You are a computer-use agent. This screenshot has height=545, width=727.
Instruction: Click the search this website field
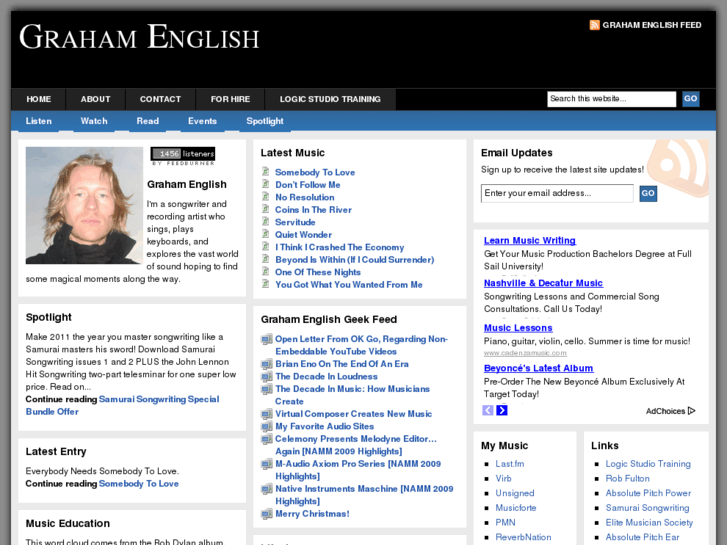pos(611,99)
